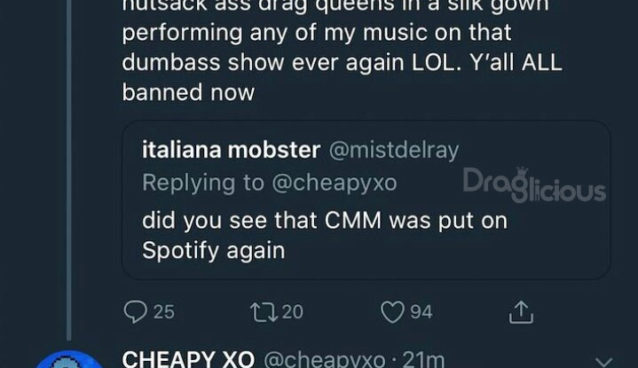Open the @cheapyxo handle in bottom tweet

(x=324, y=360)
